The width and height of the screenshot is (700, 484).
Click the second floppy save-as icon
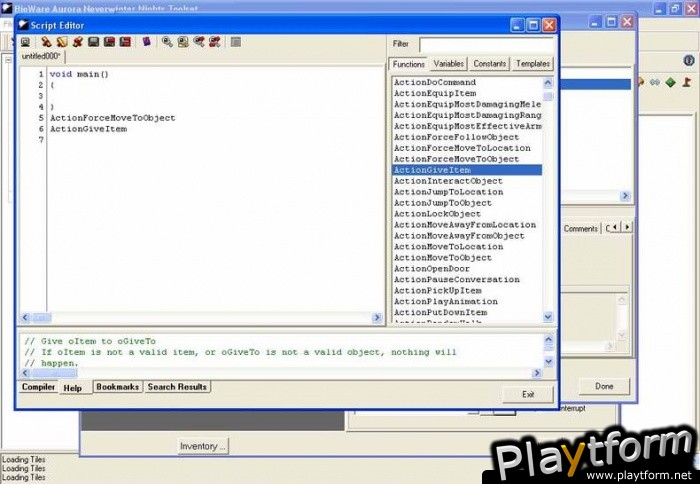[x=109, y=42]
